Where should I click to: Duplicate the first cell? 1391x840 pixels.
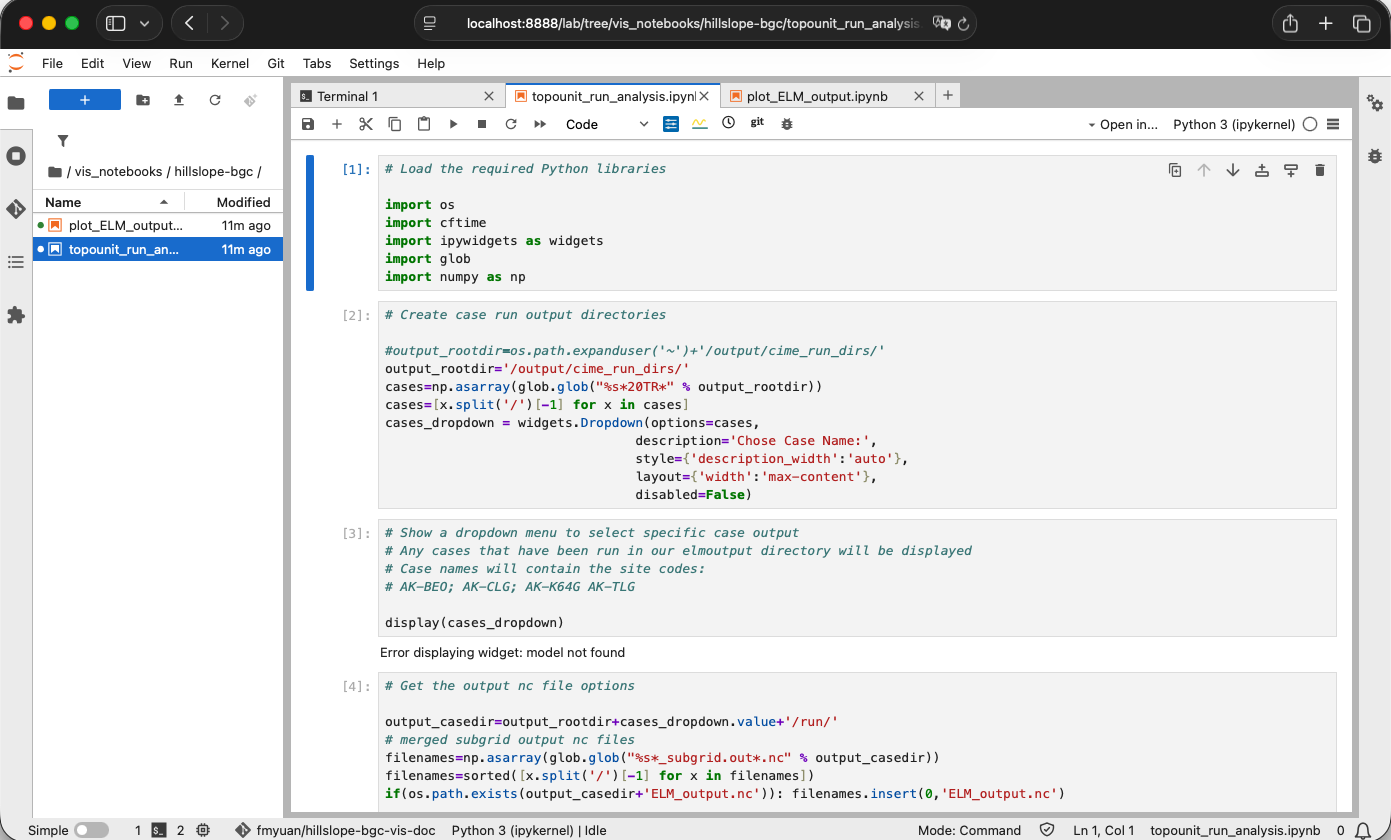[x=1175, y=170]
